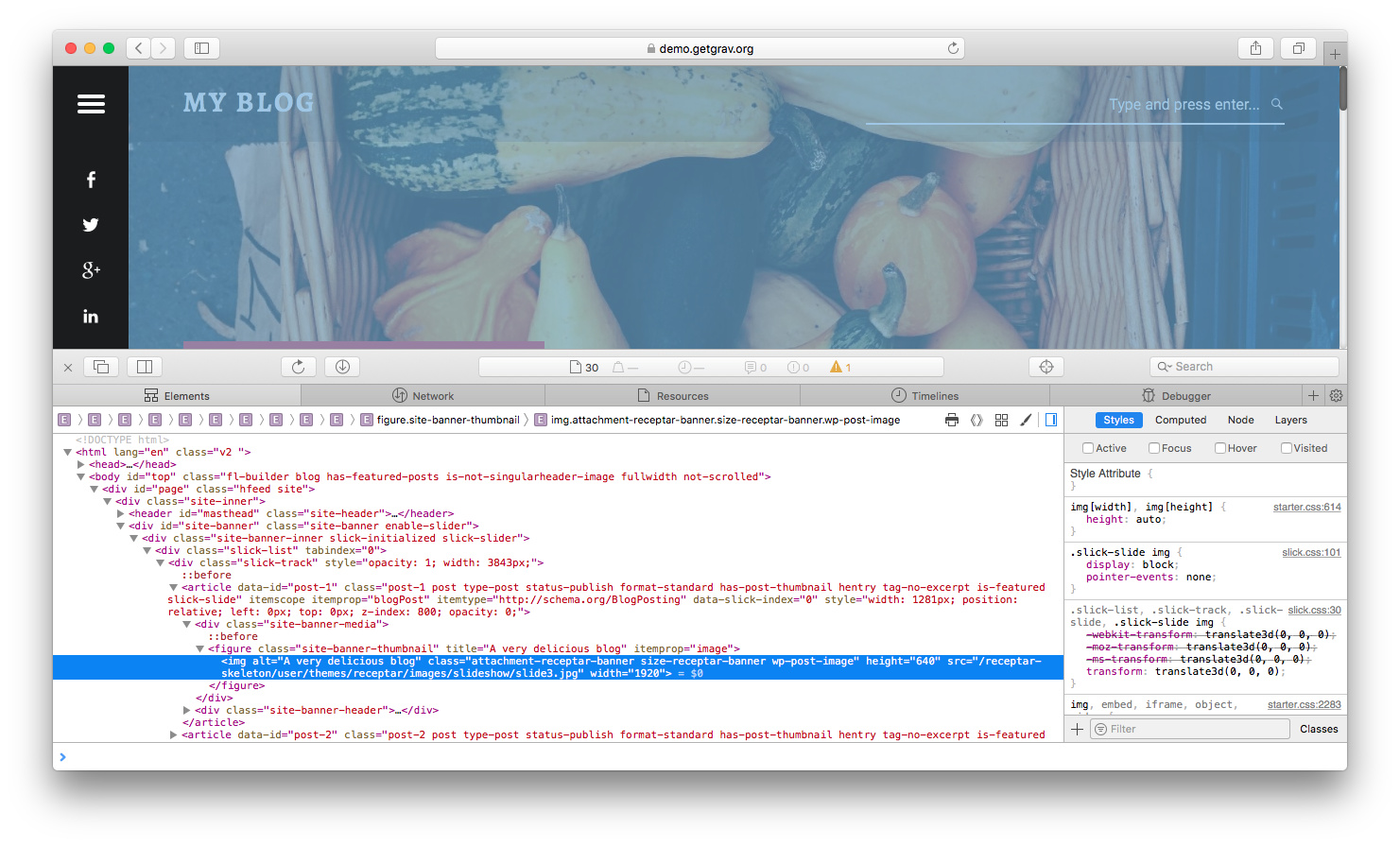
Task: Start element selection with the crosshair icon
Action: click(x=1046, y=367)
